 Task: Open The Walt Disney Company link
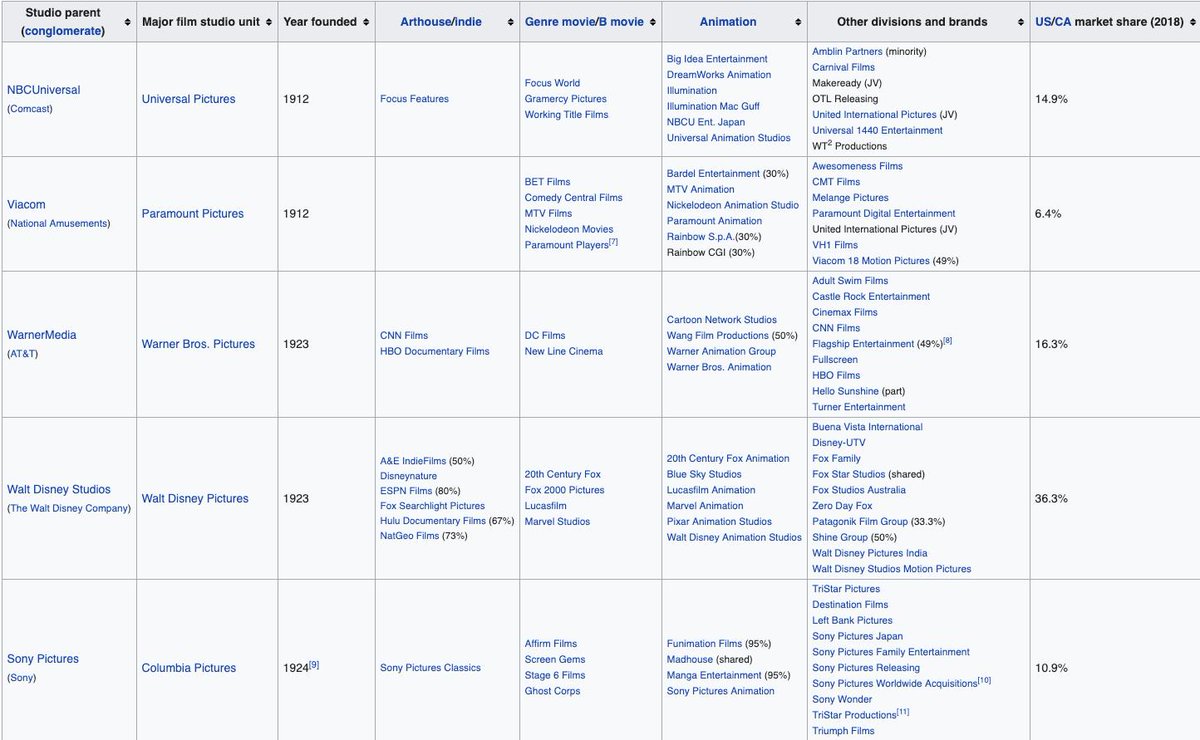(69, 508)
